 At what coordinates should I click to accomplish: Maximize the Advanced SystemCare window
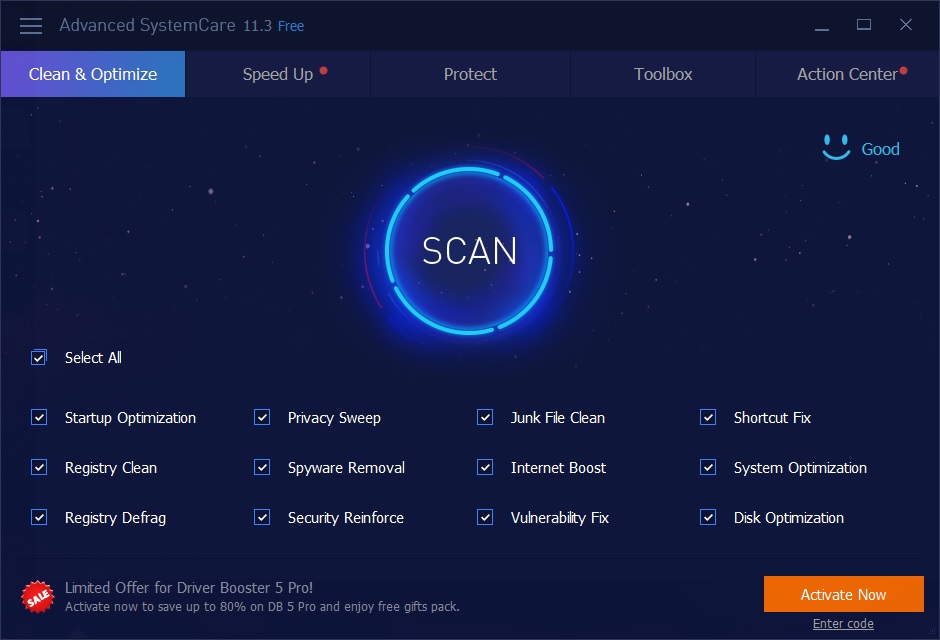(864, 25)
